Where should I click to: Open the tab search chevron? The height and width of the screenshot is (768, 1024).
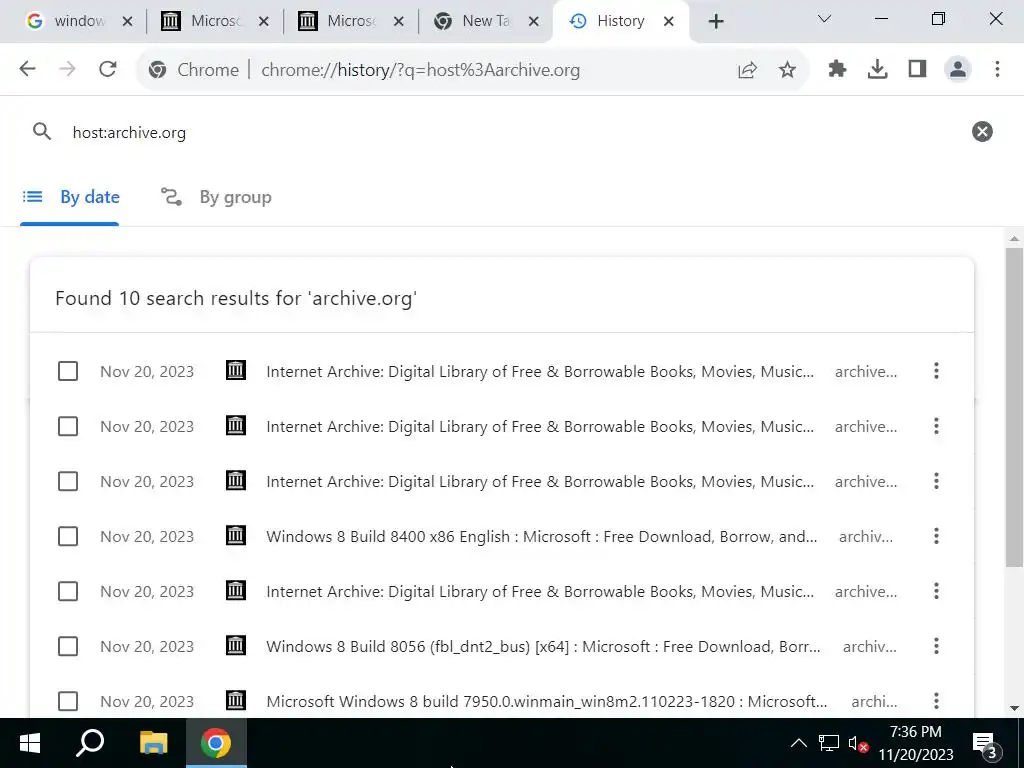pos(824,19)
